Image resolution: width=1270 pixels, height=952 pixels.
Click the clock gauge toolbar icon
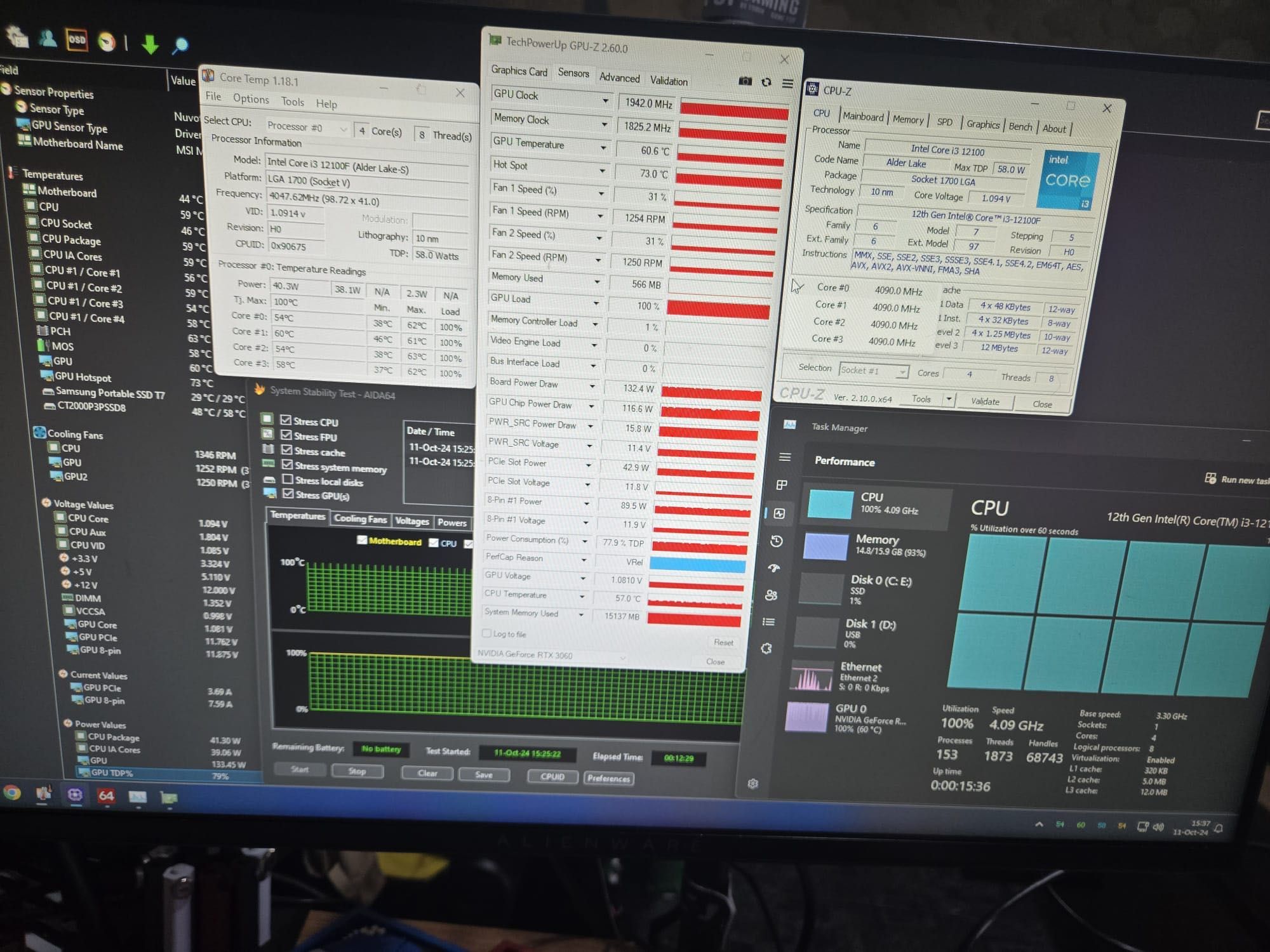click(x=107, y=42)
